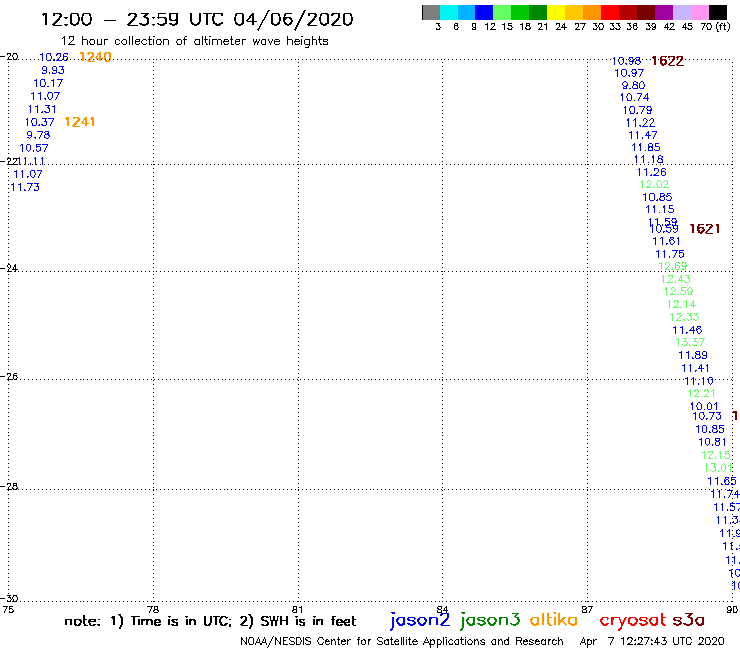The width and height of the screenshot is (740, 650).
Task: Click the 11.61 wave height reading
Action: click(666, 241)
